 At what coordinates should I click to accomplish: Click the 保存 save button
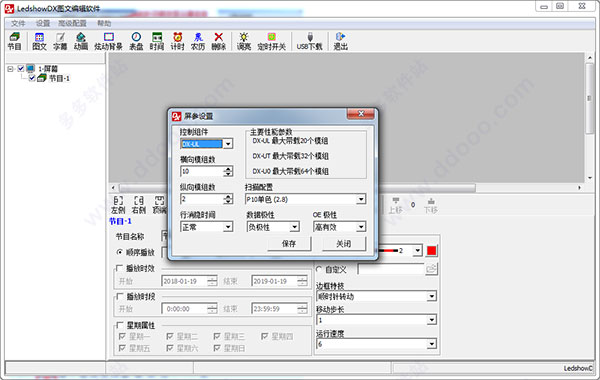point(289,244)
